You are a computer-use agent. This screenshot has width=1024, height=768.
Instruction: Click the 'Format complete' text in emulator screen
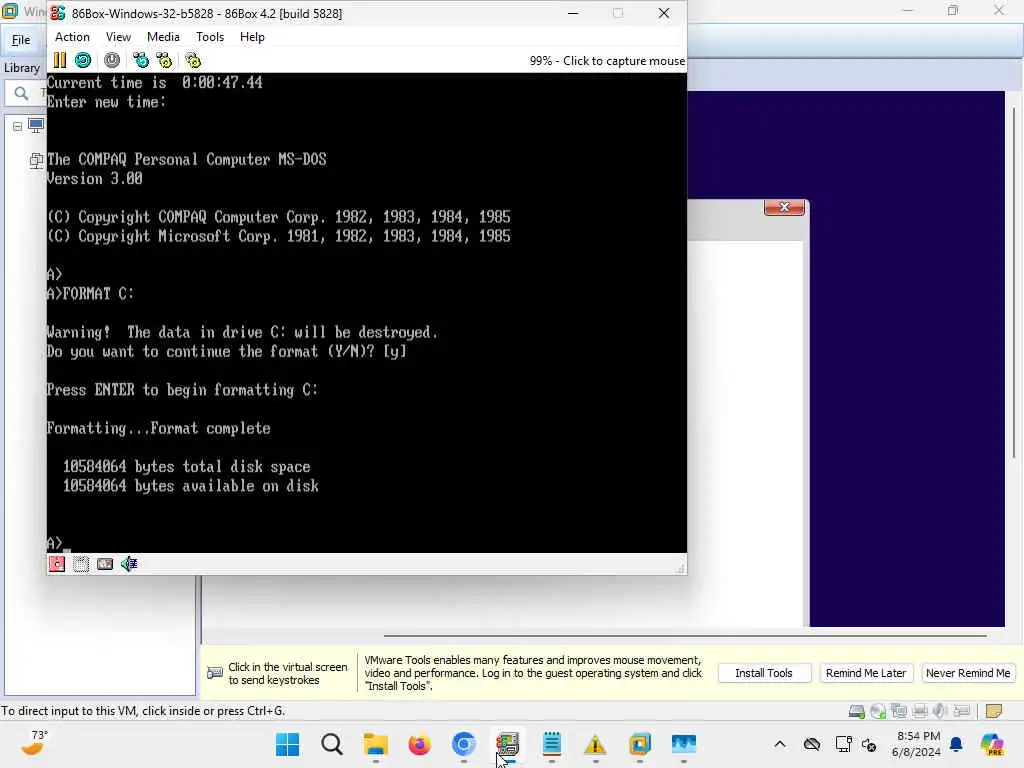[x=210, y=428]
